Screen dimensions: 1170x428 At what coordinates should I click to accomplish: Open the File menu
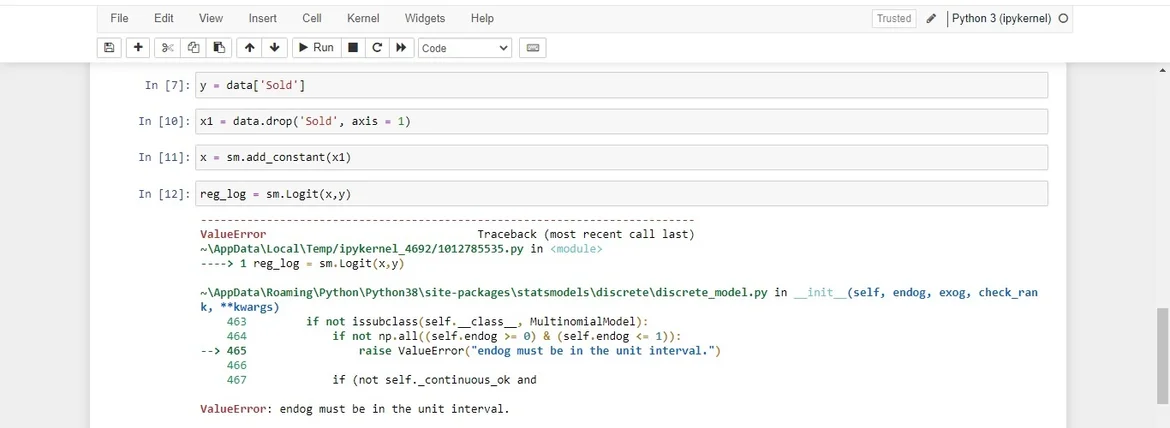(x=119, y=18)
